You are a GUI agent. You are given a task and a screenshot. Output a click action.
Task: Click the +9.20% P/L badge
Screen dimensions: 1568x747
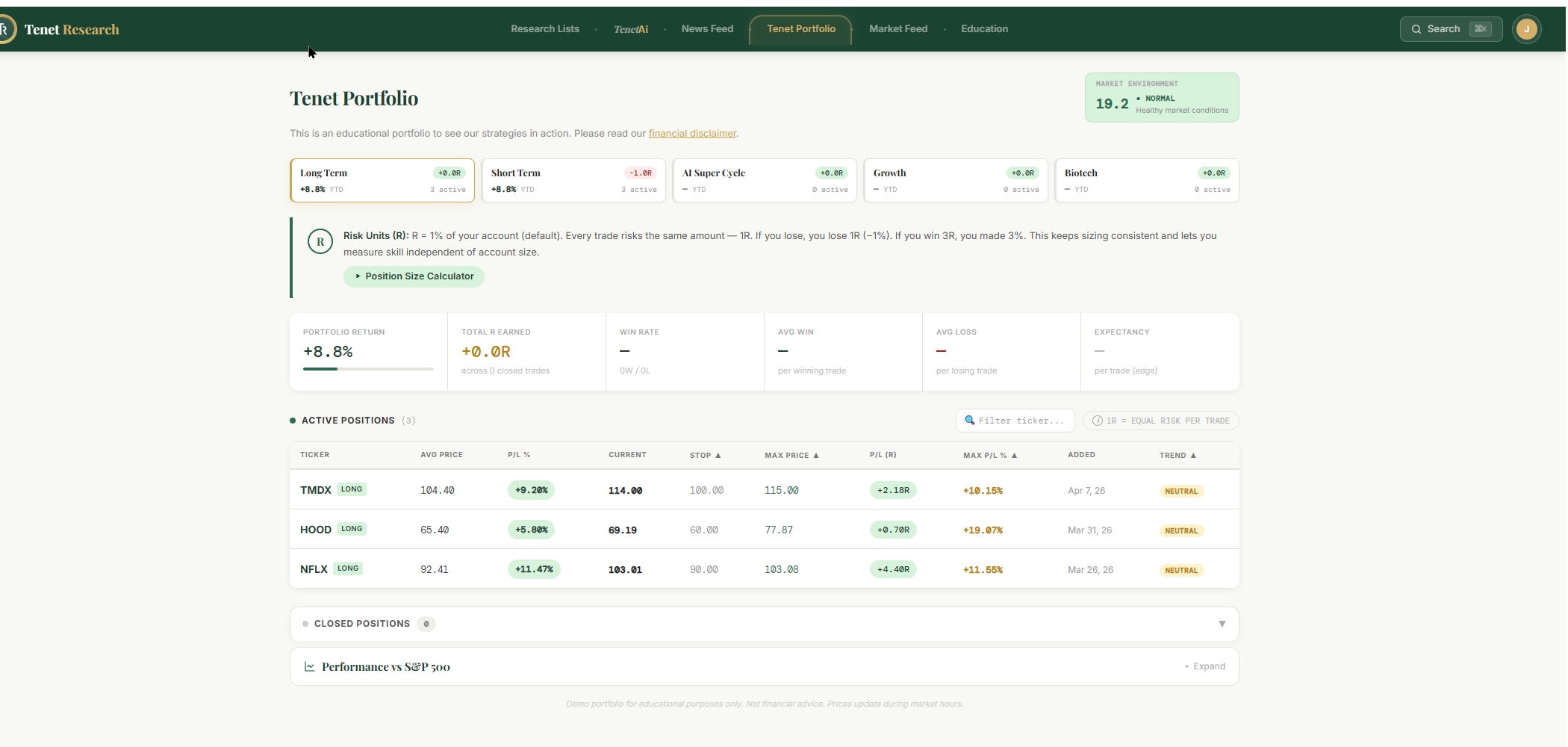click(531, 490)
